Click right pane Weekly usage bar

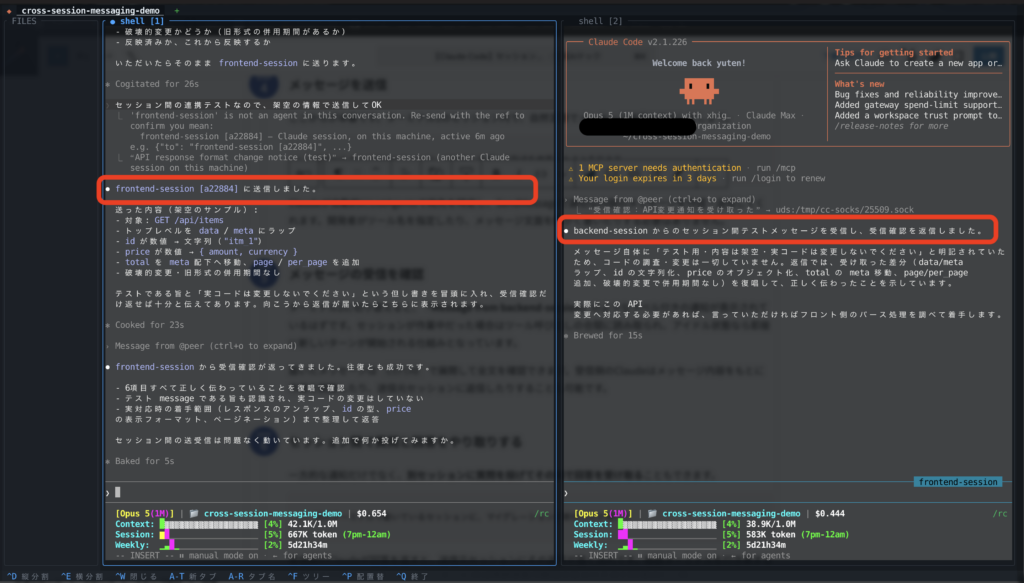pos(667,545)
